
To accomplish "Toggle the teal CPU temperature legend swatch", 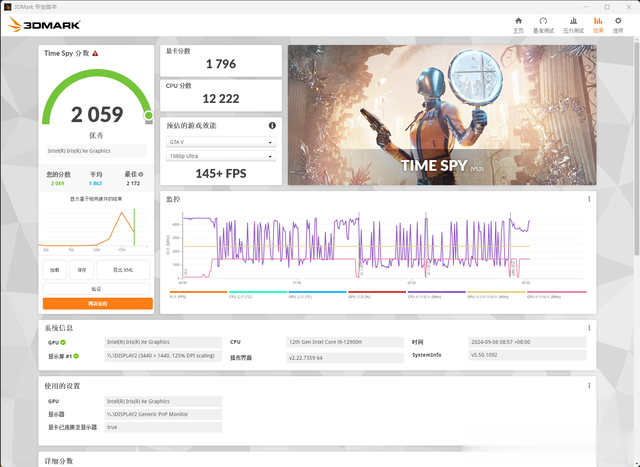I will (258, 292).
